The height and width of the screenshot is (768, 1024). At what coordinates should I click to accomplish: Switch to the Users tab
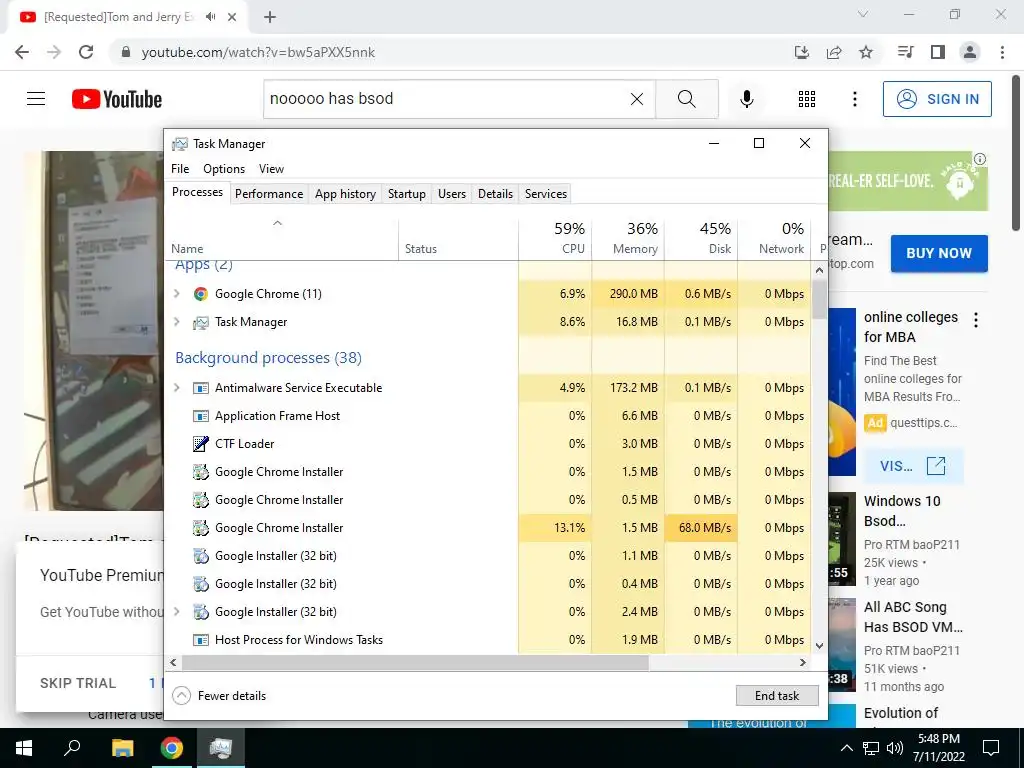pyautogui.click(x=452, y=193)
